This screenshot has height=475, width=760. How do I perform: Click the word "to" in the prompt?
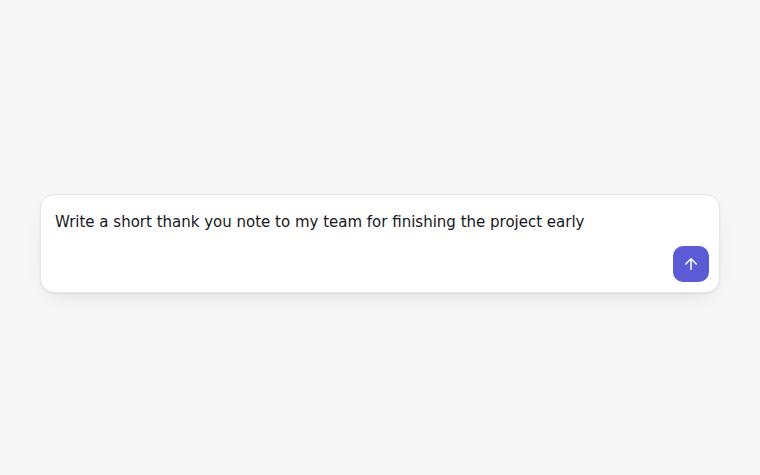[x=283, y=222]
